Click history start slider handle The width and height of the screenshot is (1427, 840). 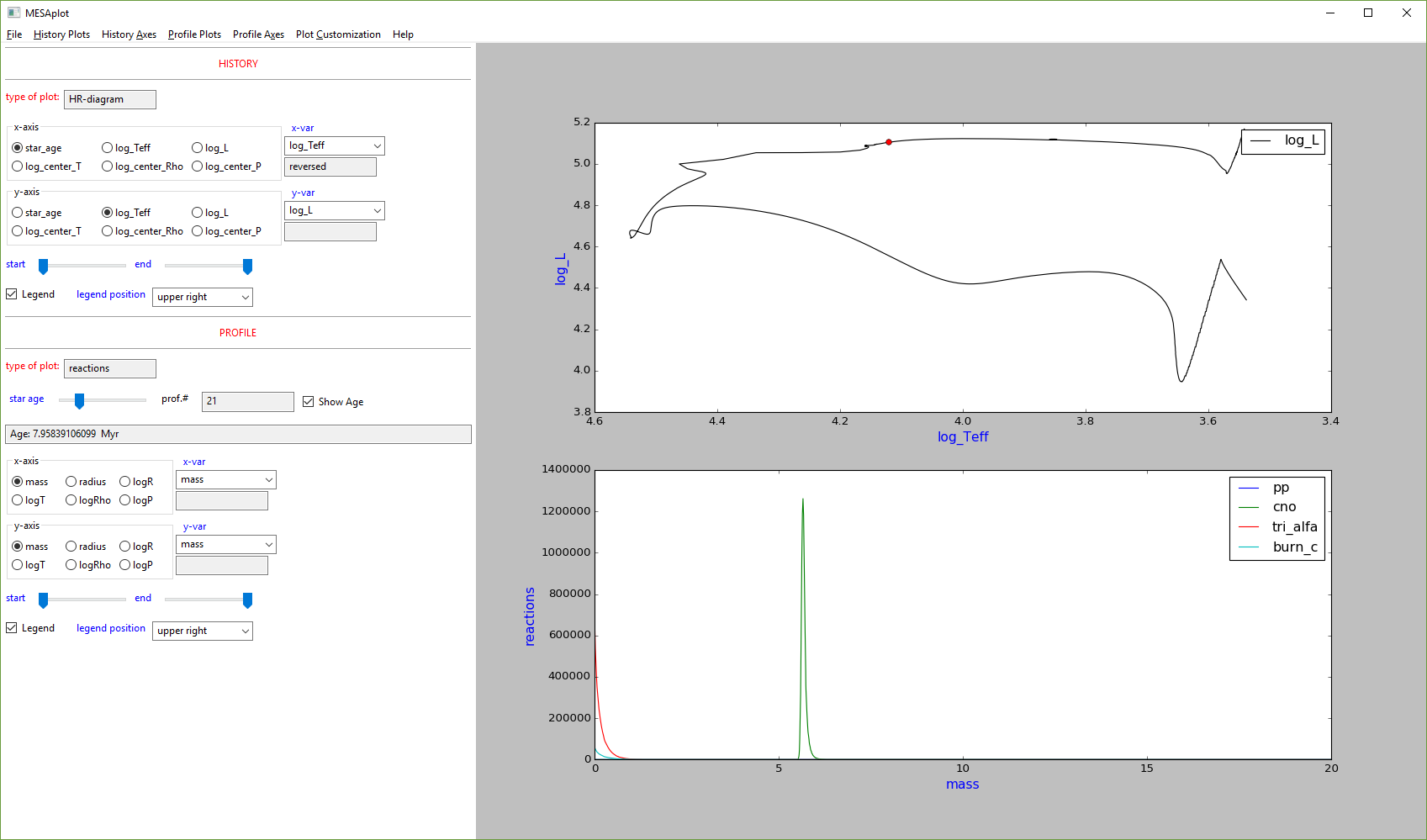[x=43, y=267]
